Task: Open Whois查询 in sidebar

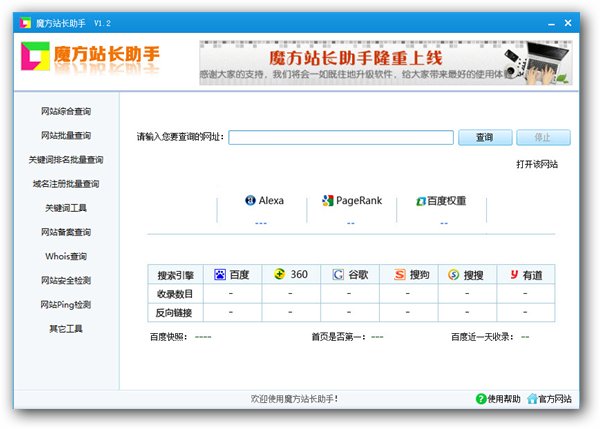Action: tap(66, 256)
